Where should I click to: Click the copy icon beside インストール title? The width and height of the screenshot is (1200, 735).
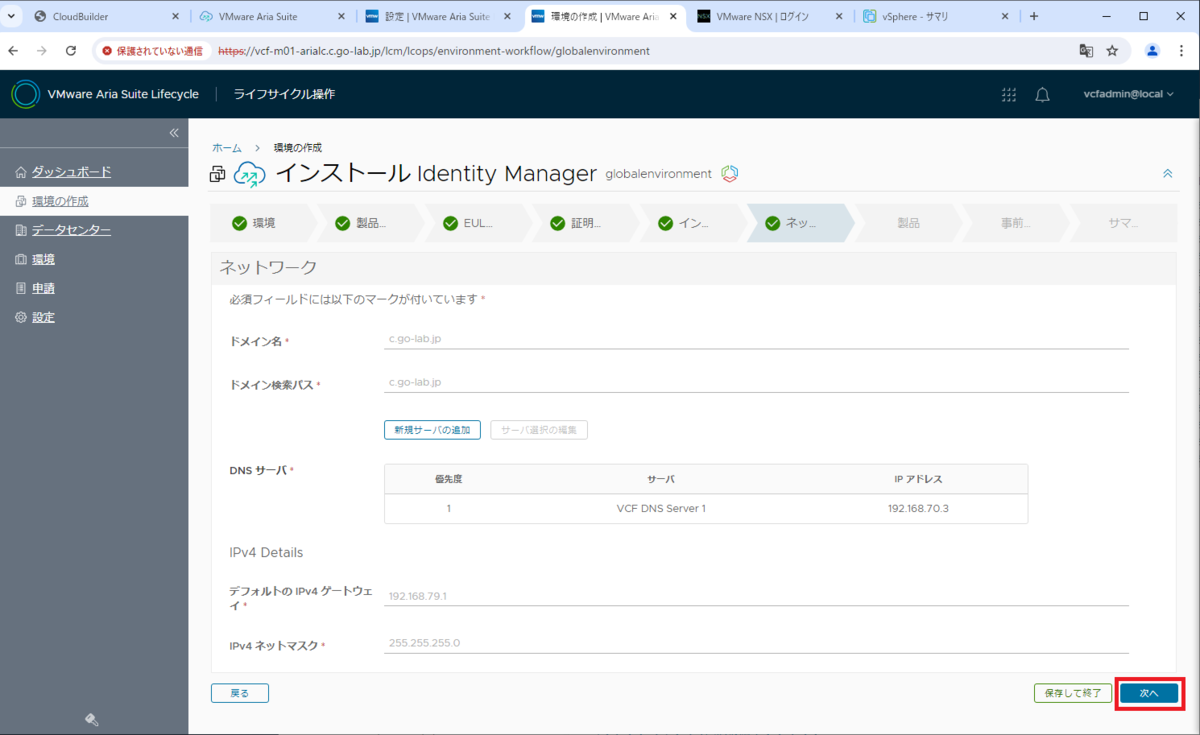[x=218, y=174]
